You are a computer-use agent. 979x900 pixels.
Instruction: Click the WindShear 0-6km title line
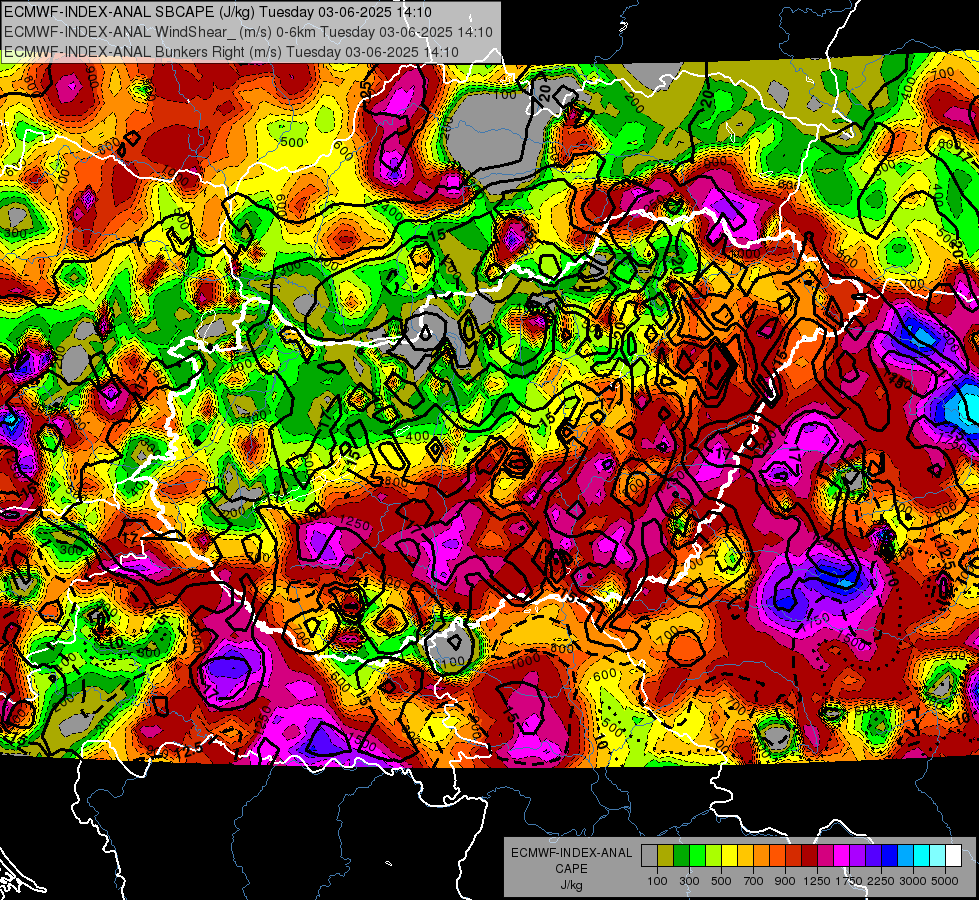[x=248, y=31]
